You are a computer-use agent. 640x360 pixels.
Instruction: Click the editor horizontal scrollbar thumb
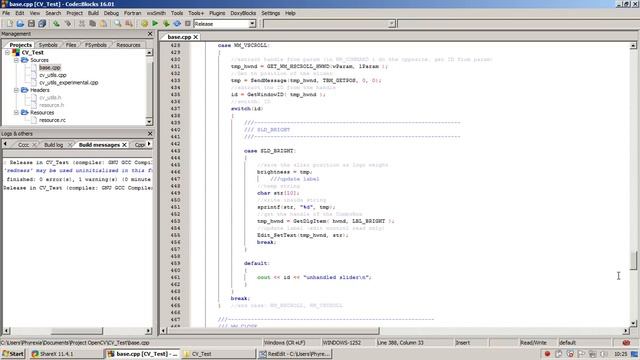(273, 331)
